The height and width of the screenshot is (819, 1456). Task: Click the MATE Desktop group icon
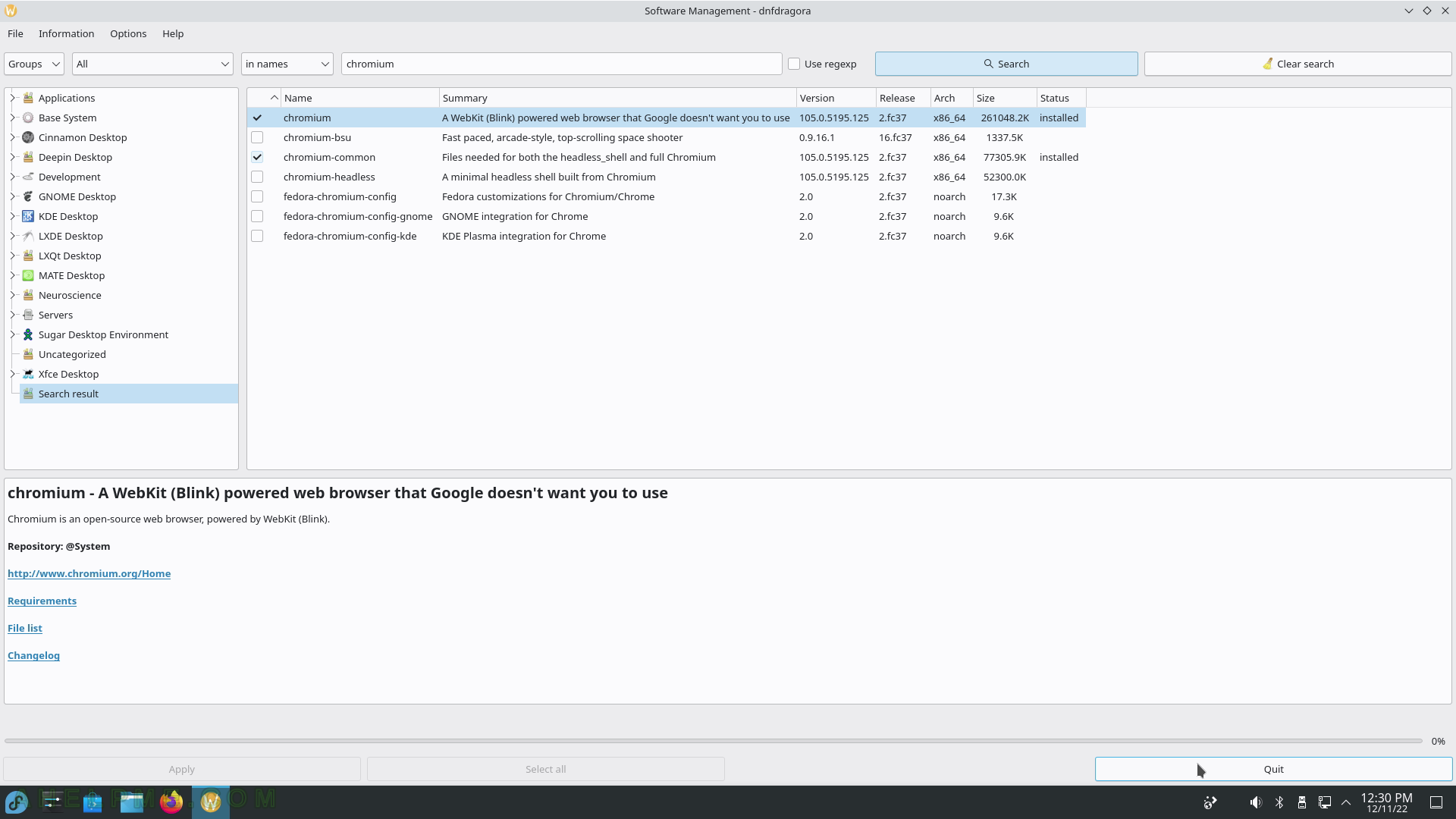tap(28, 275)
